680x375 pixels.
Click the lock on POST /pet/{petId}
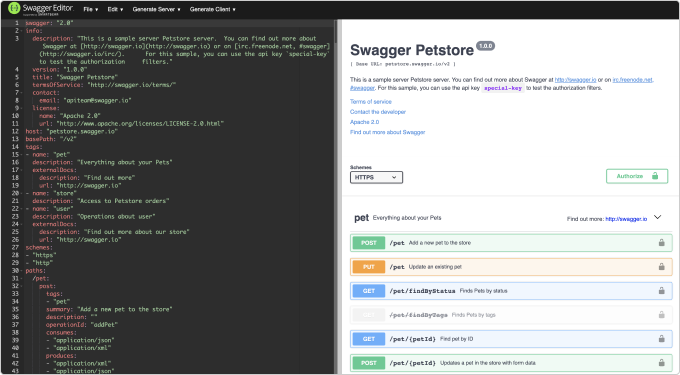click(661, 362)
